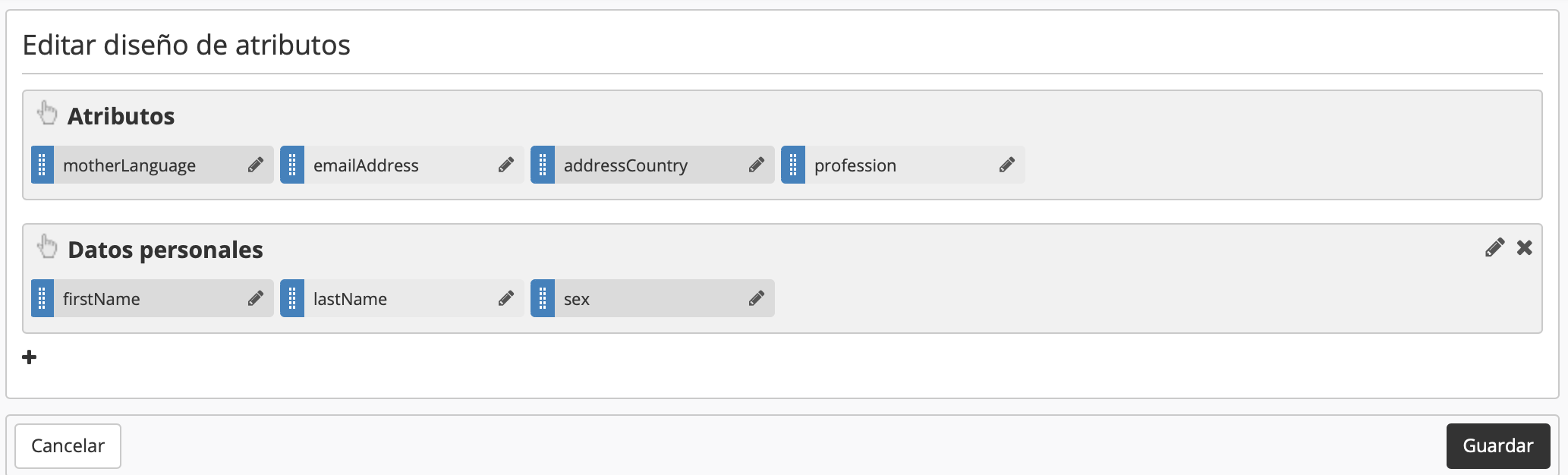The image size is (1568, 475).
Task: Click the motherLanguage blue drag handle
Action: (x=43, y=165)
